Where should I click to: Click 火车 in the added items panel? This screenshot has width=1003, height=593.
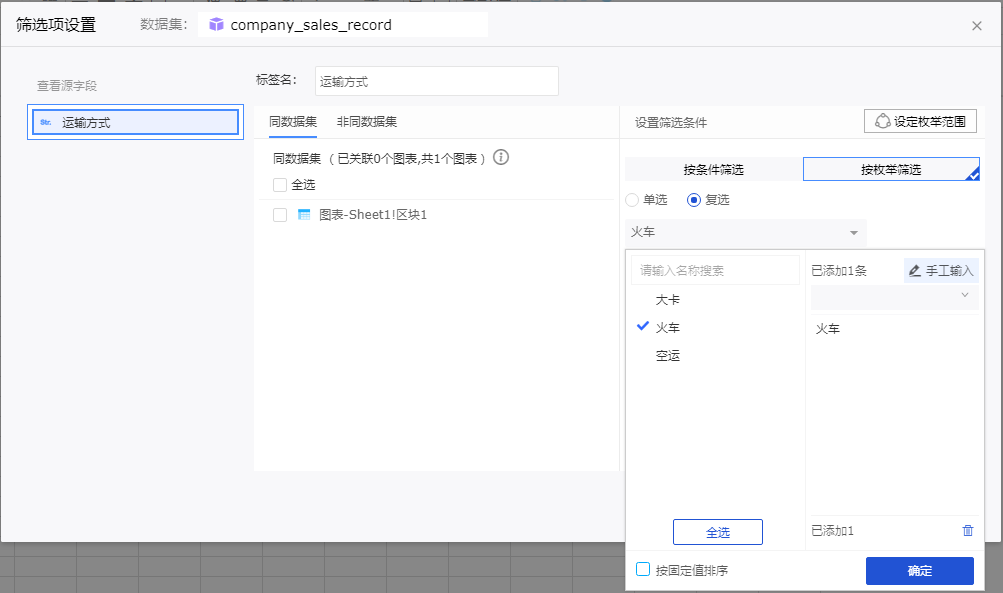tap(827, 329)
